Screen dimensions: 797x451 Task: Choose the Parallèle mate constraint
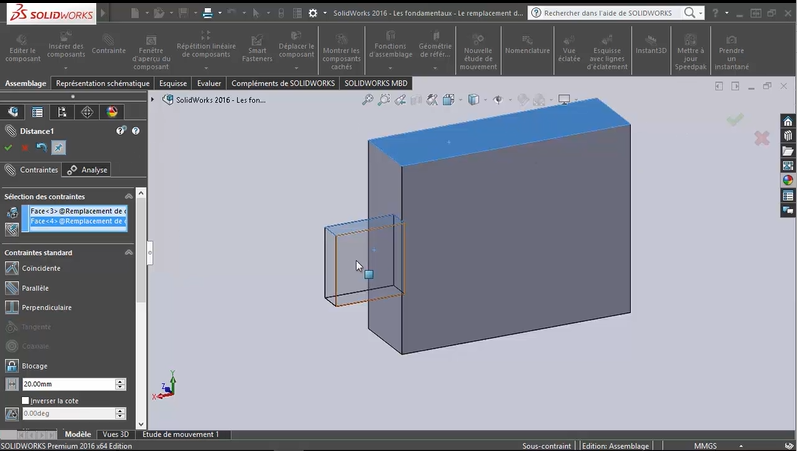coord(12,287)
